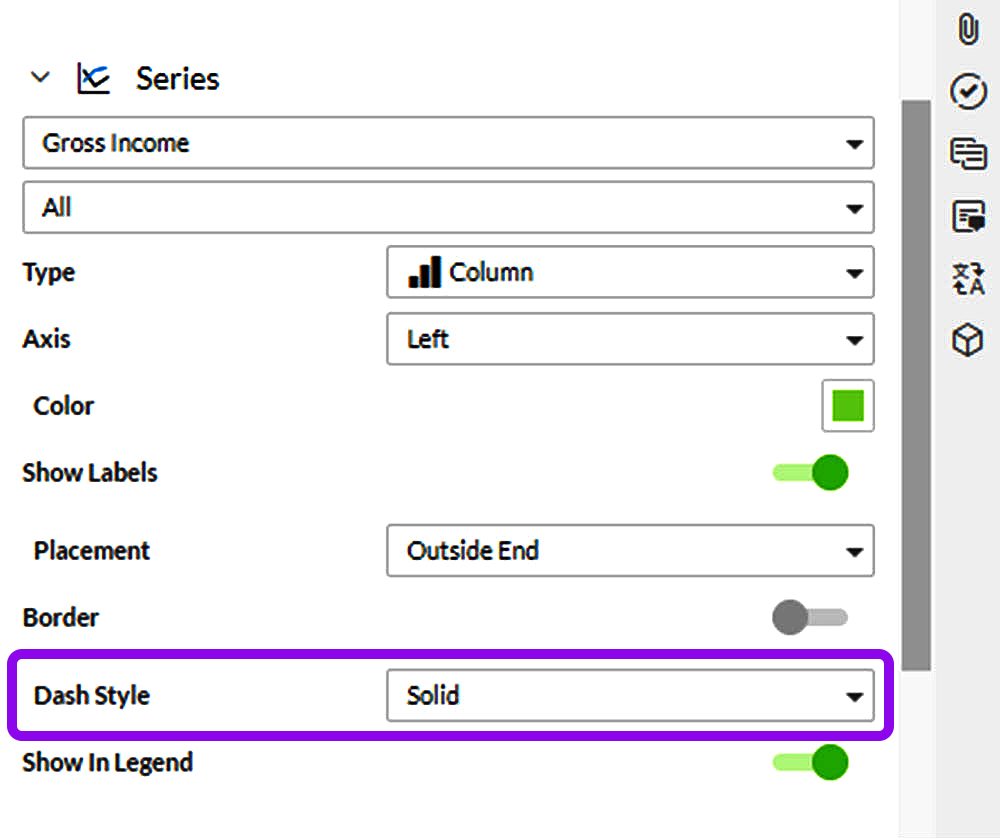Click the column bars icon in Type

coord(424,272)
